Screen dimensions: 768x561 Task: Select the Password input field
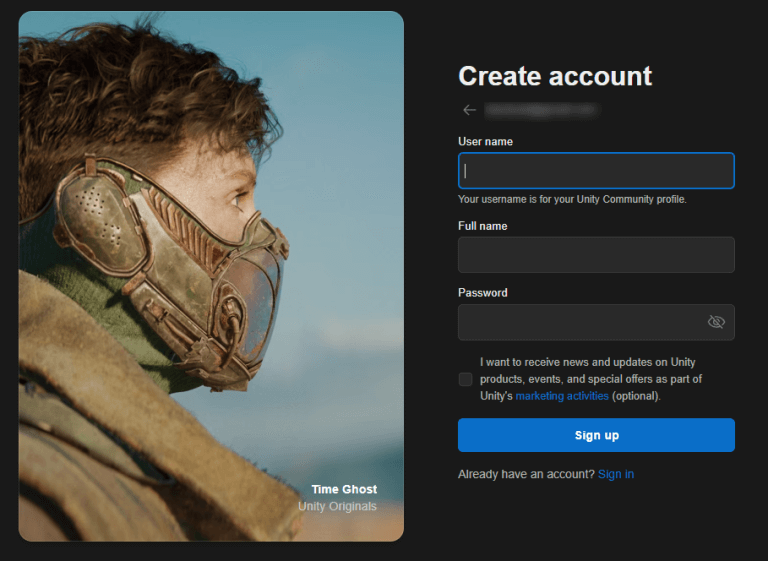580,322
